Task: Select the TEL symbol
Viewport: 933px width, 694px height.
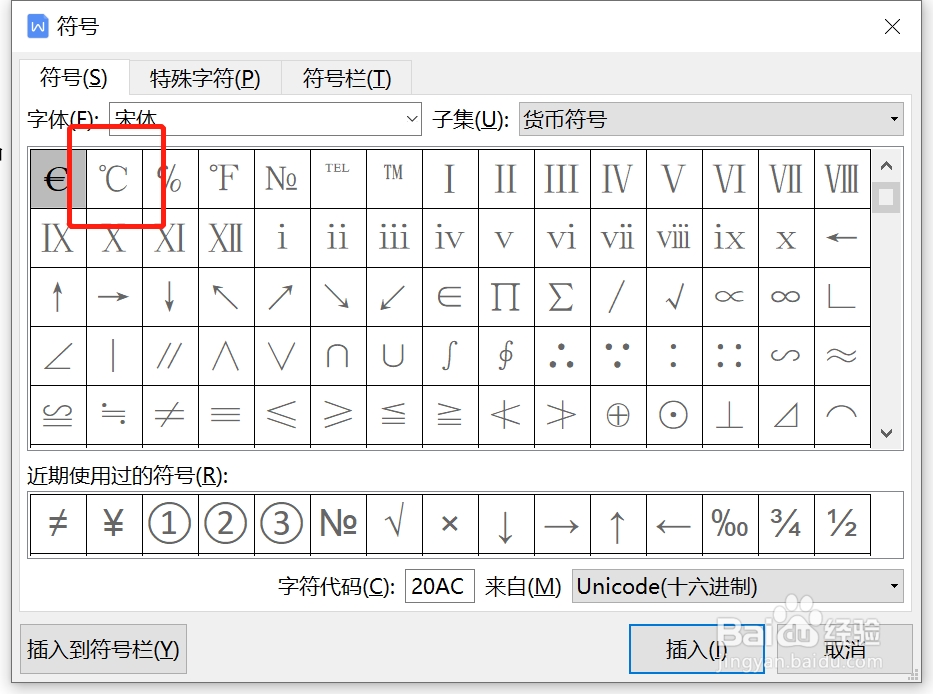Action: pyautogui.click(x=337, y=179)
